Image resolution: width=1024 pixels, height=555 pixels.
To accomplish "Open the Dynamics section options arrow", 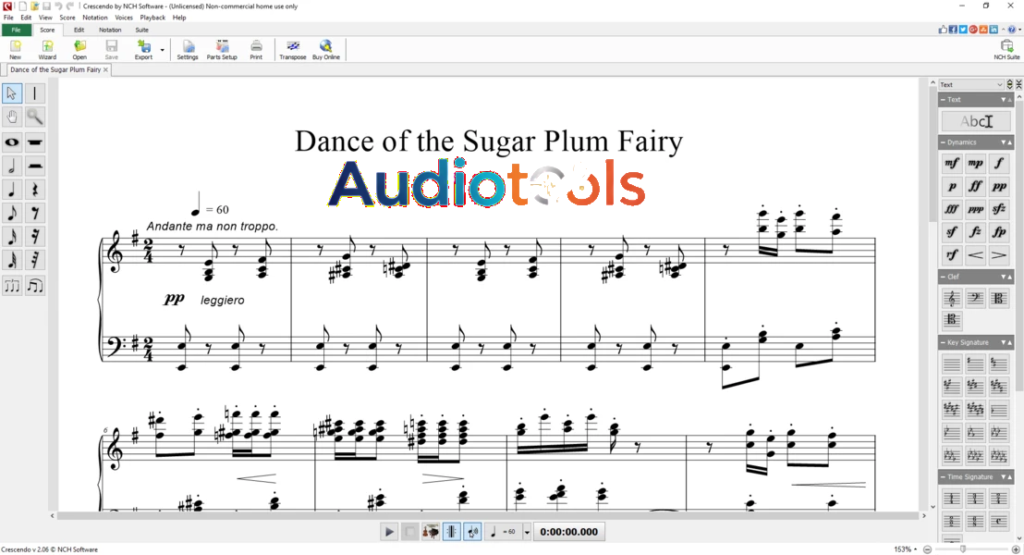I will (1004, 142).
